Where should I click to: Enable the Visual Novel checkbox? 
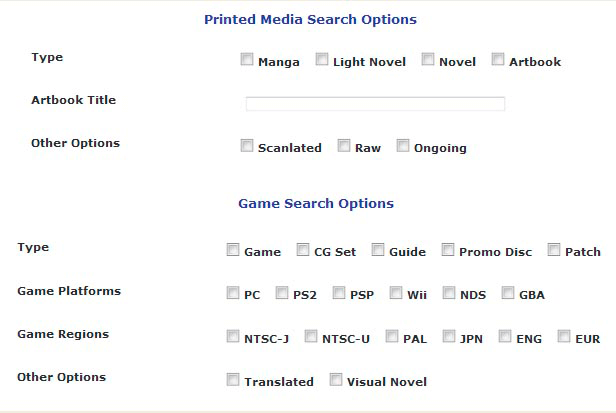336,380
